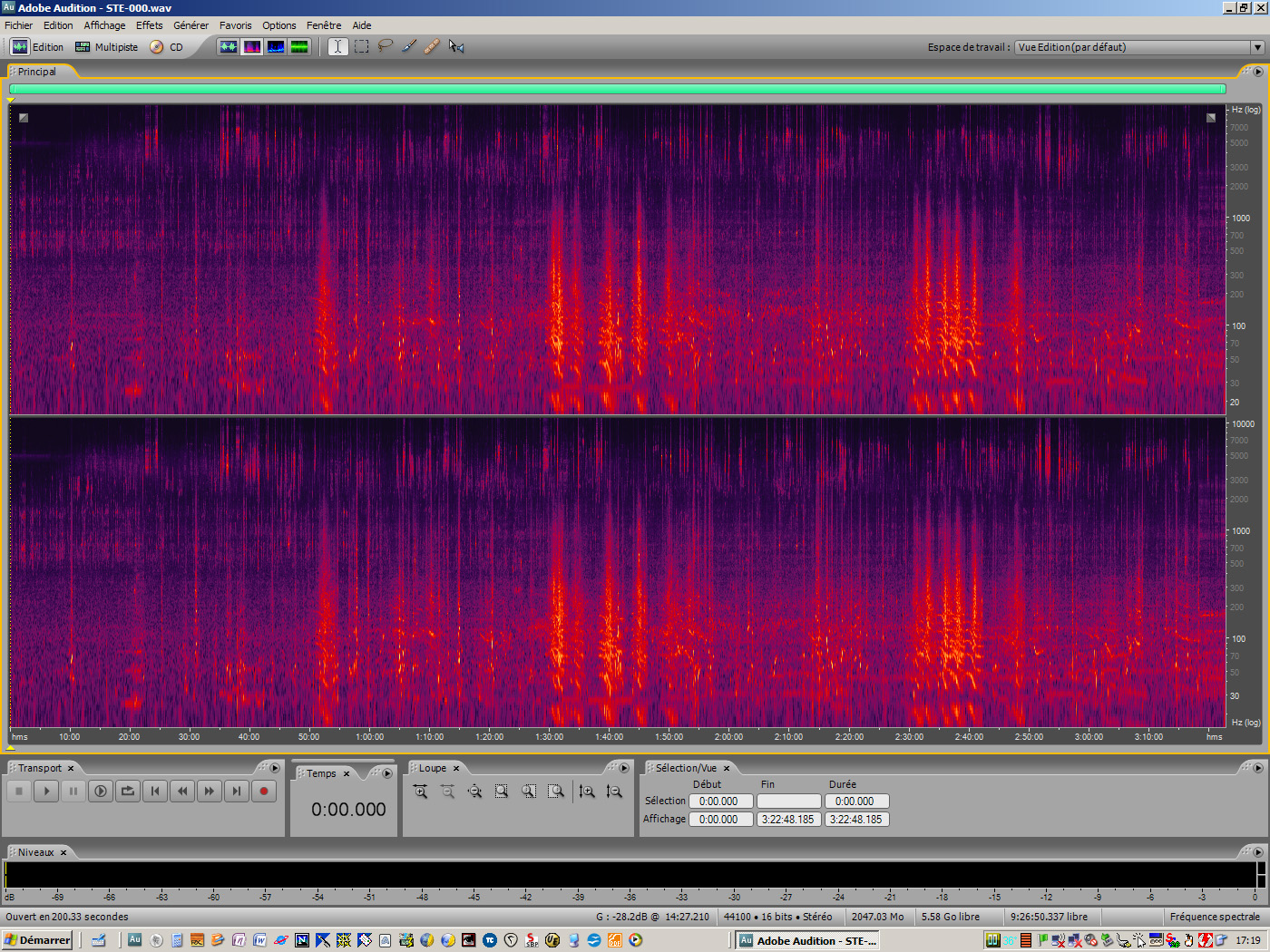Select the lasso selection tool

click(x=385, y=46)
